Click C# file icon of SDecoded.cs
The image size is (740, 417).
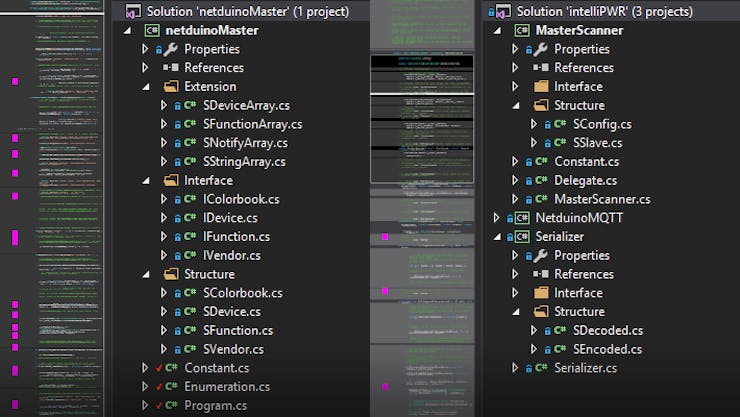pyautogui.click(x=560, y=330)
